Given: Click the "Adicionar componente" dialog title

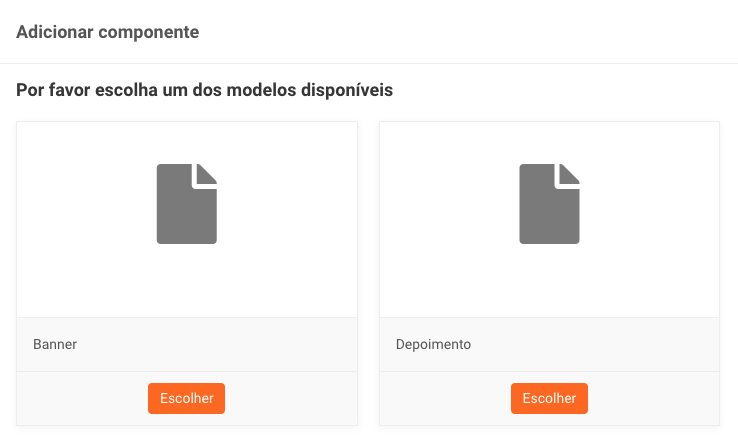Looking at the screenshot, I should 108,32.
